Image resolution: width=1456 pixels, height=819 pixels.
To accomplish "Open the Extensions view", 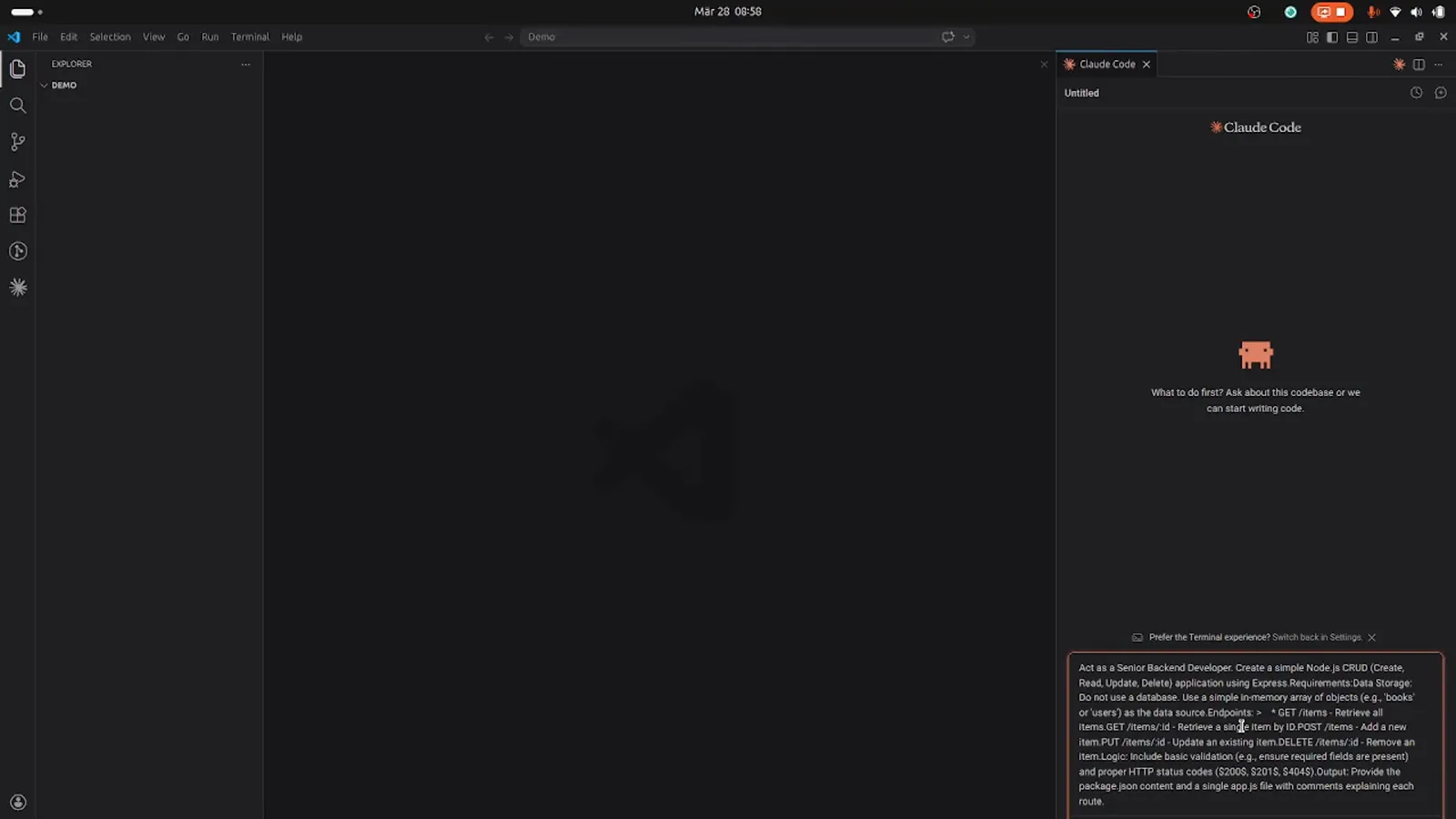I will pyautogui.click(x=17, y=216).
